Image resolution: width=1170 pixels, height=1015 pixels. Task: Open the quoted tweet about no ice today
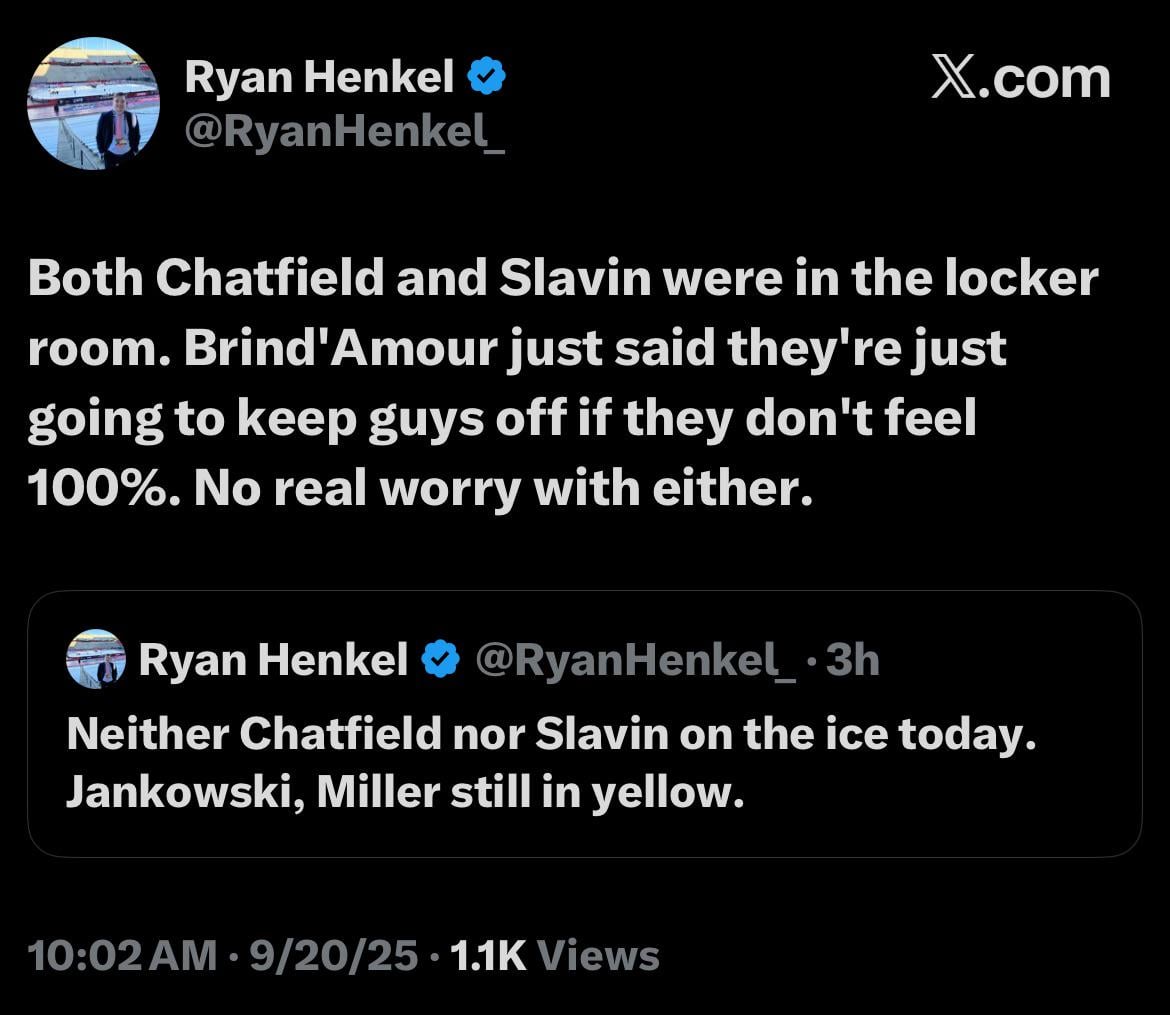[585, 725]
